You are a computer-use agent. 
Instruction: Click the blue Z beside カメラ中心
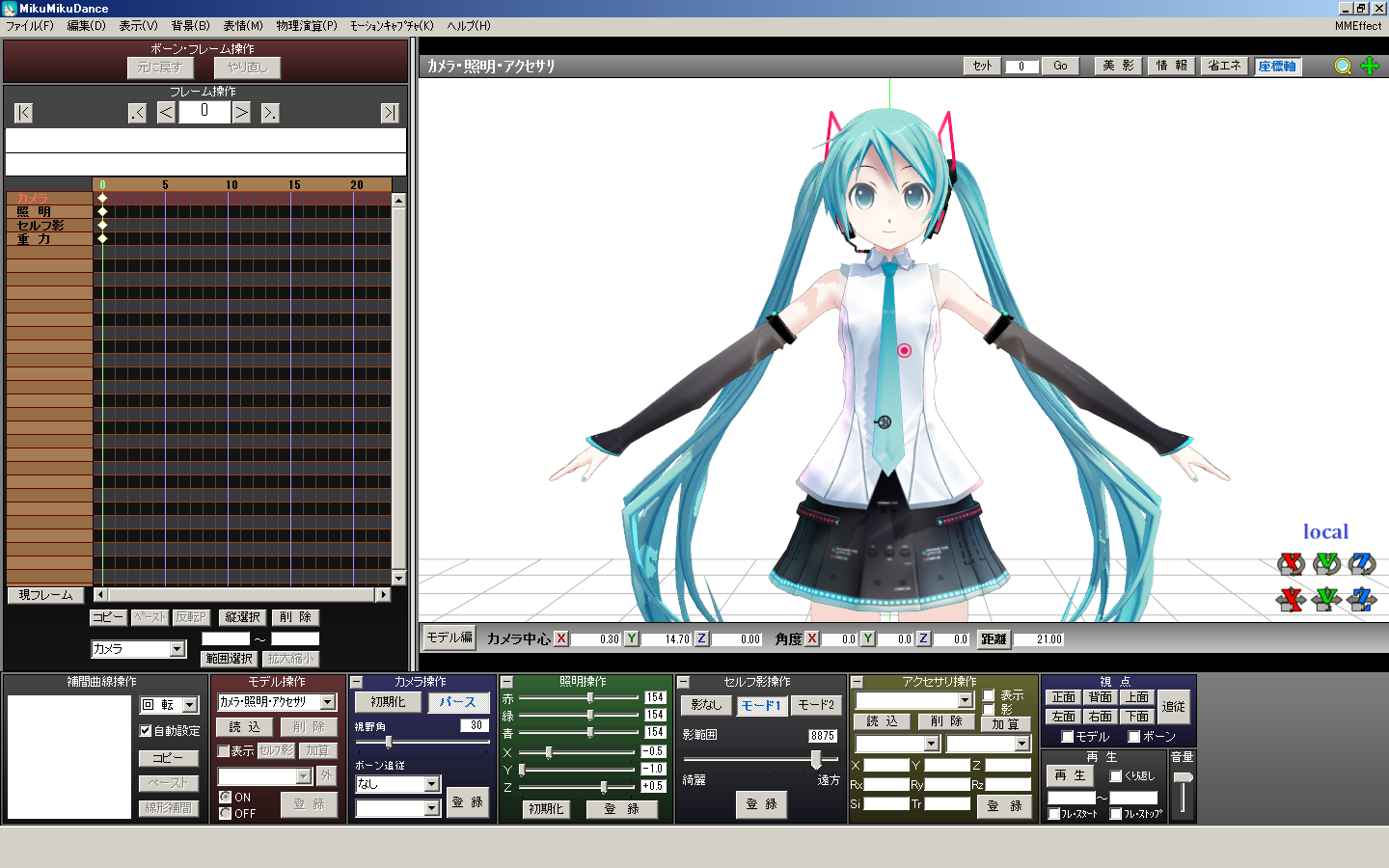[701, 638]
